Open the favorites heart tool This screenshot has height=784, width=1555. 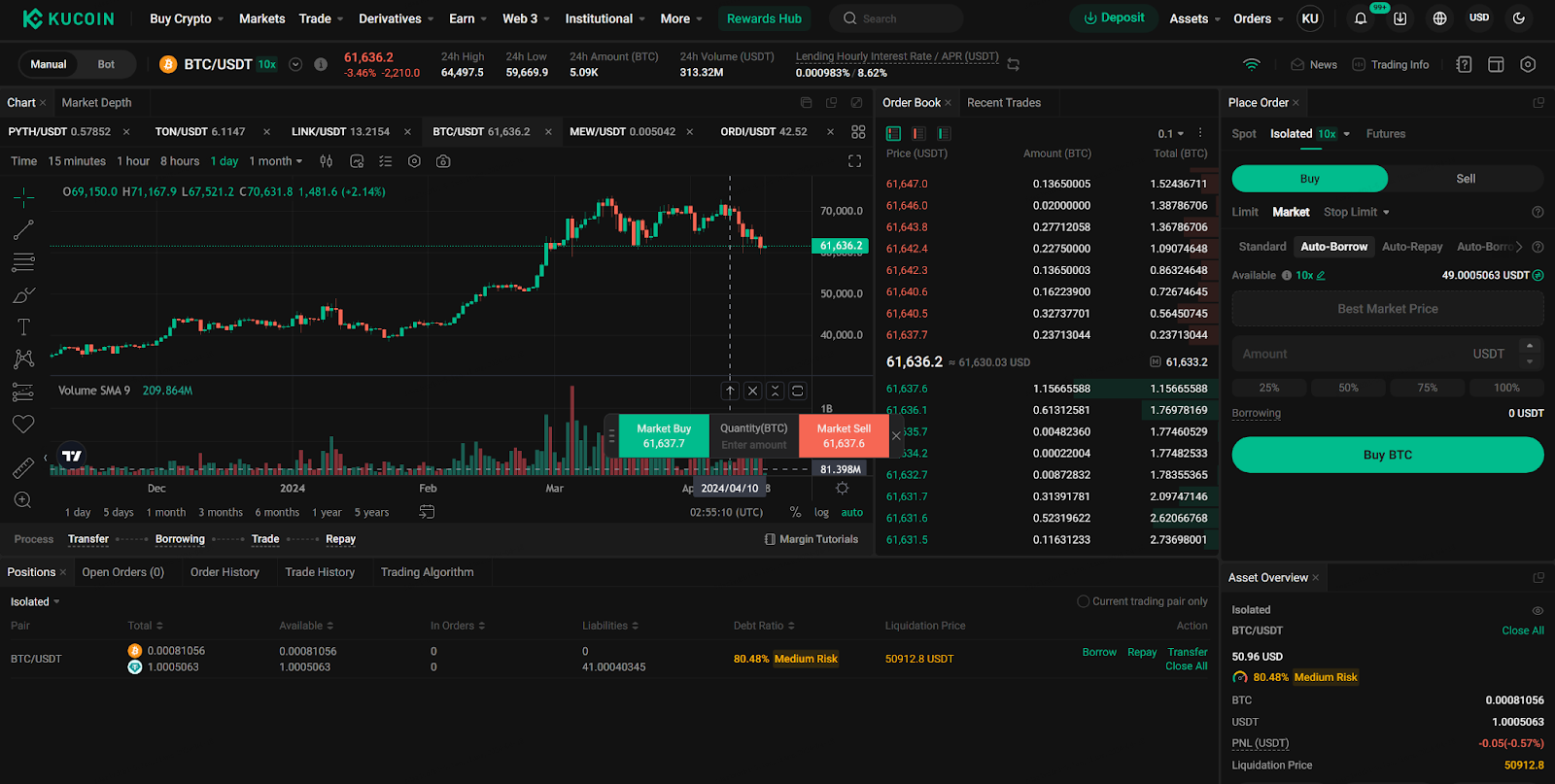23,424
